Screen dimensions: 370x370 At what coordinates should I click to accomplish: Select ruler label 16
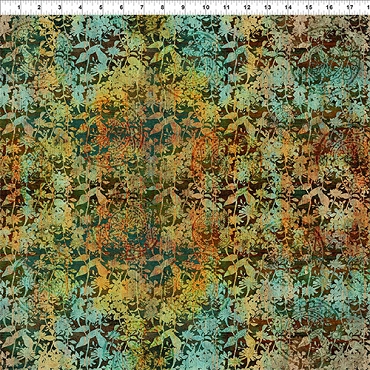[x=330, y=7]
